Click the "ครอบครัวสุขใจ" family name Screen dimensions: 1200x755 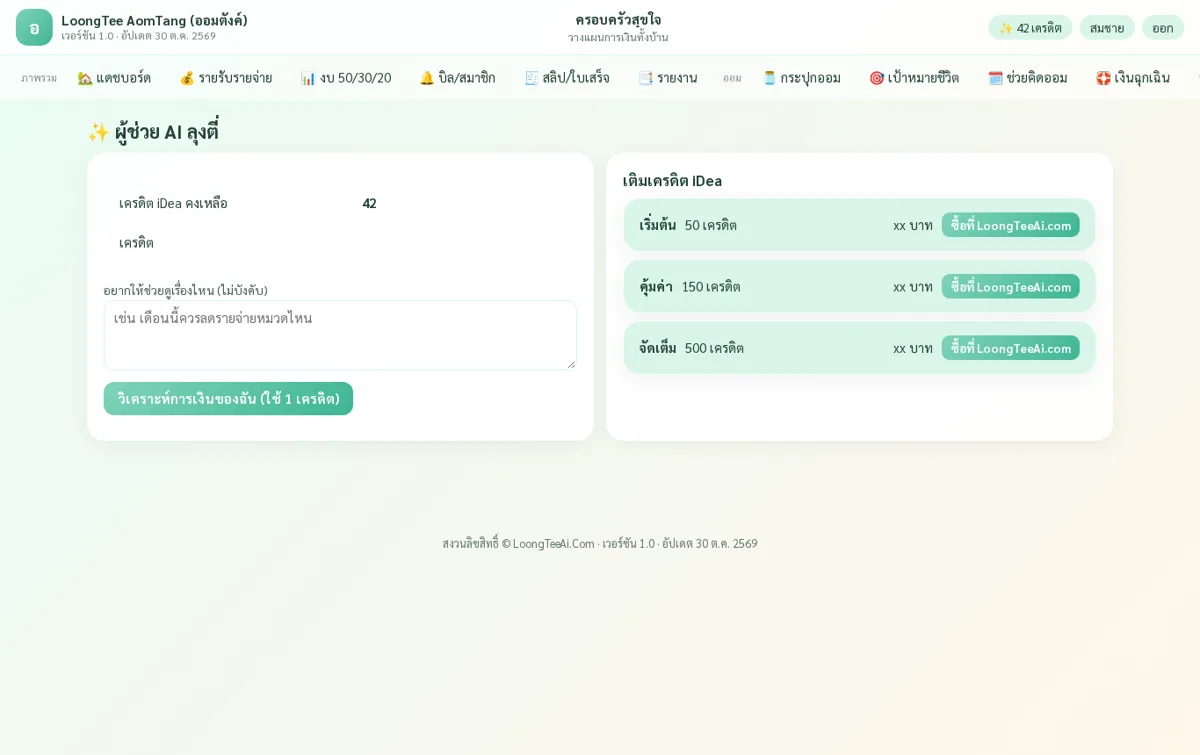click(x=618, y=19)
